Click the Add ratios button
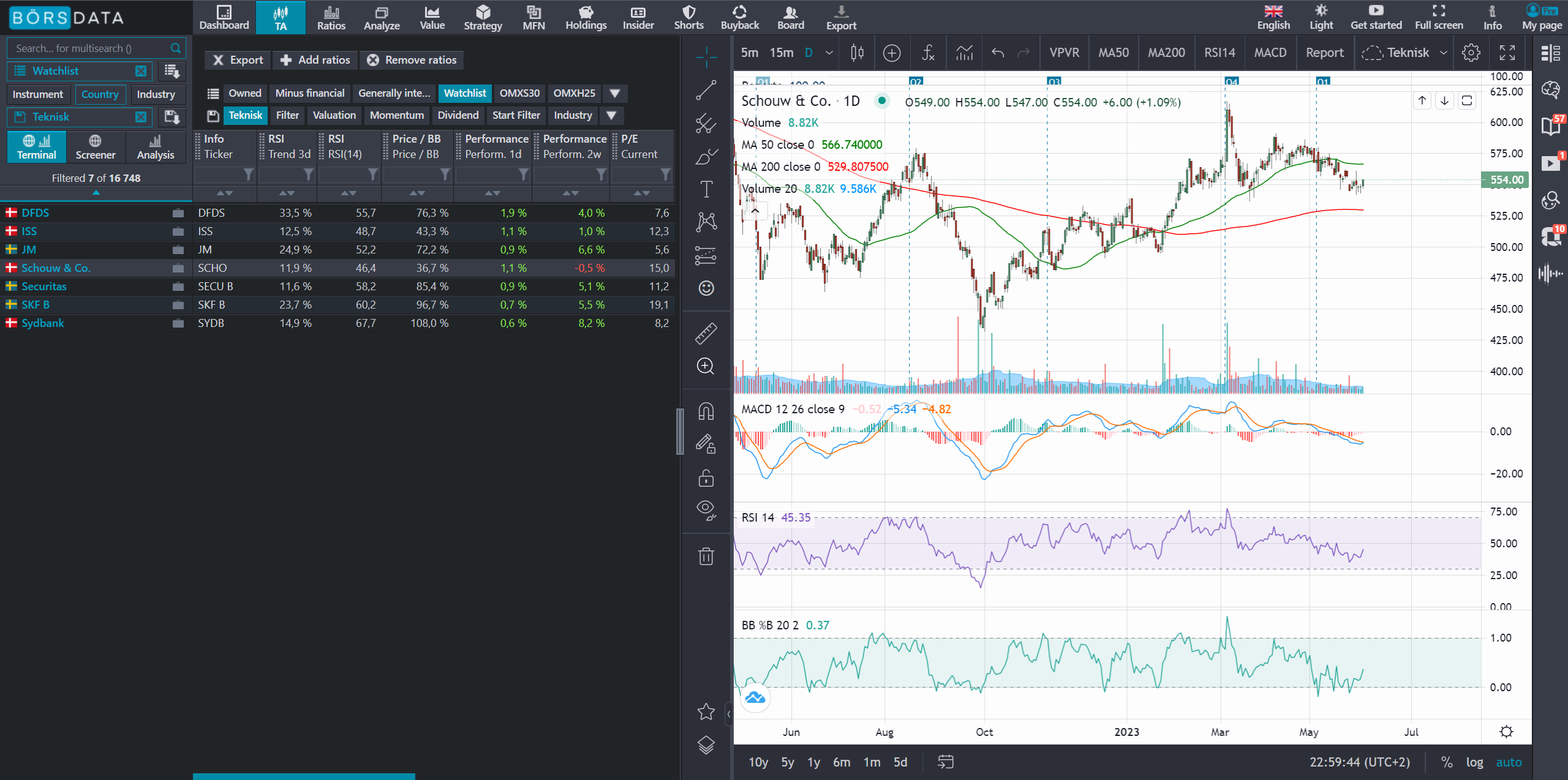 coord(315,60)
